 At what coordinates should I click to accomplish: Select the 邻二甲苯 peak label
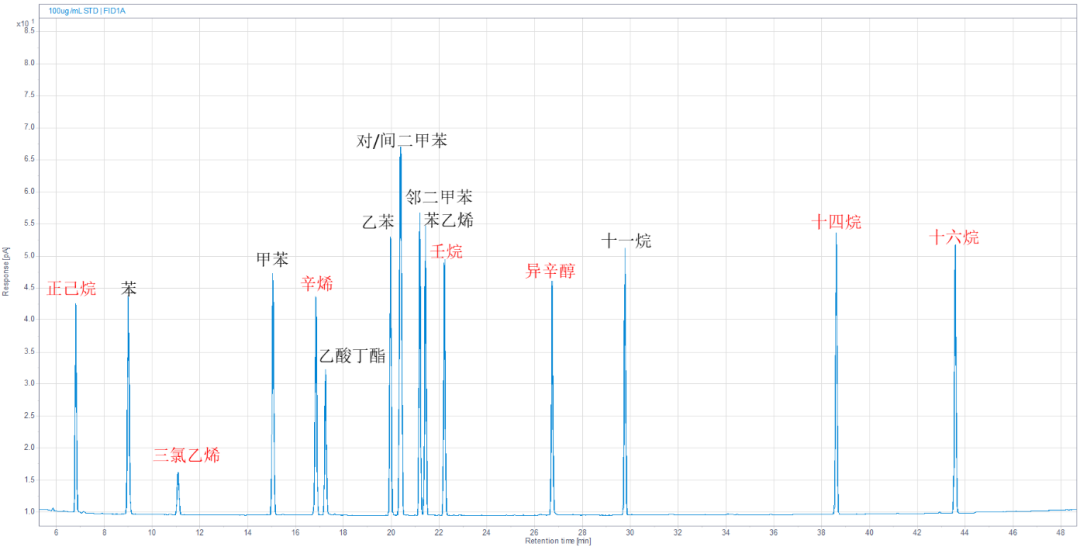[440, 197]
